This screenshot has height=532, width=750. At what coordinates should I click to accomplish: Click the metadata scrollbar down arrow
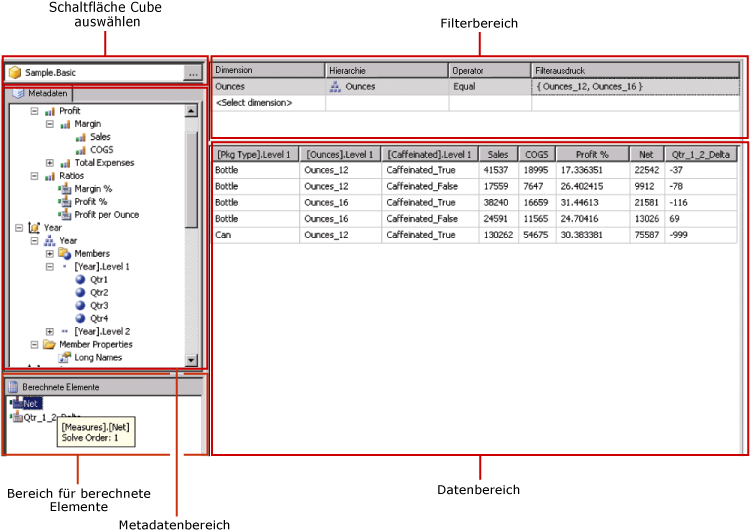tap(191, 360)
